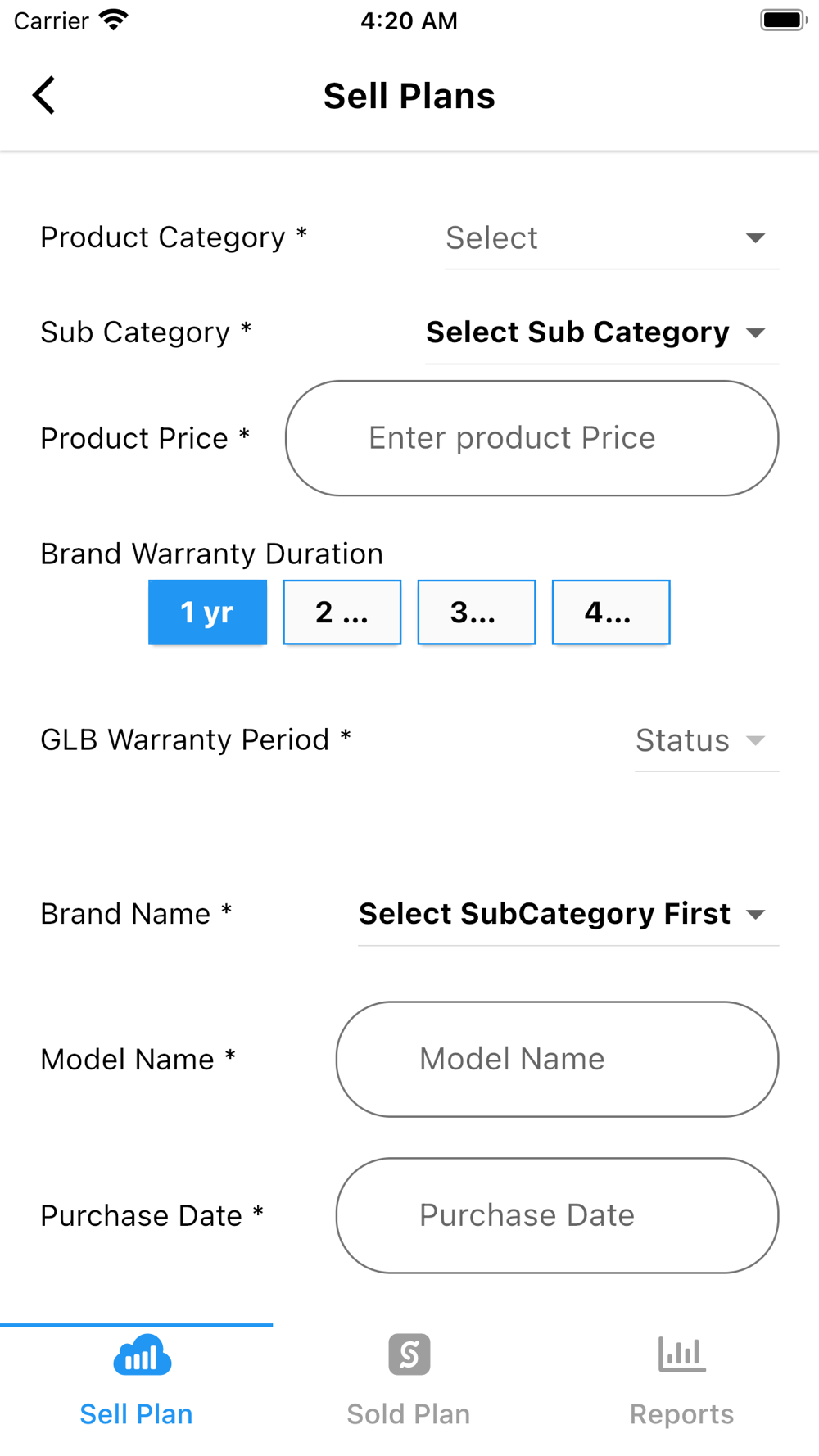The height and width of the screenshot is (1456, 819).
Task: Tap the Reports bar chart icon
Action: coord(681,1354)
